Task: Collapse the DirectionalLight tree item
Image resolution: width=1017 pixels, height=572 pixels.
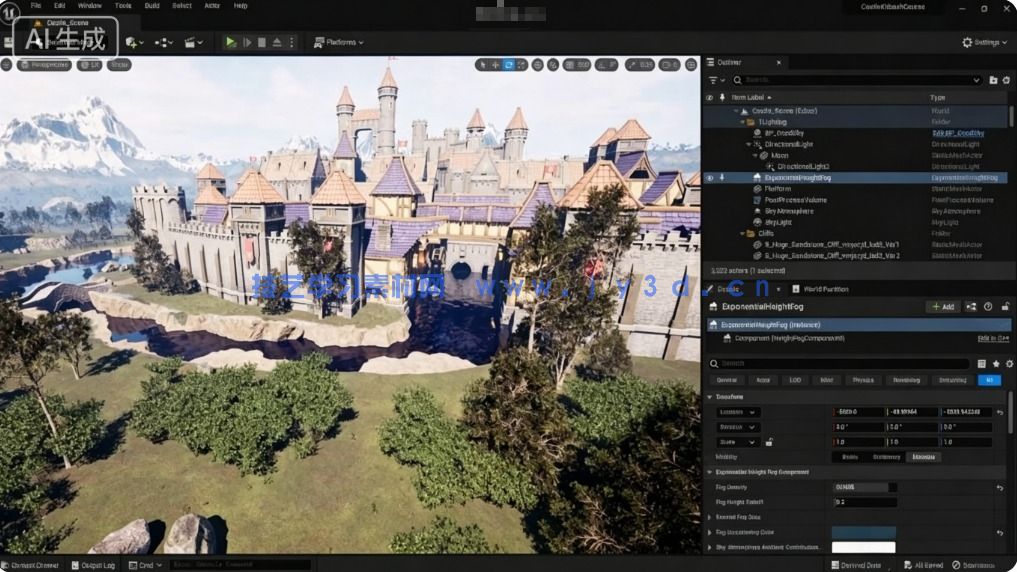Action: click(x=748, y=145)
